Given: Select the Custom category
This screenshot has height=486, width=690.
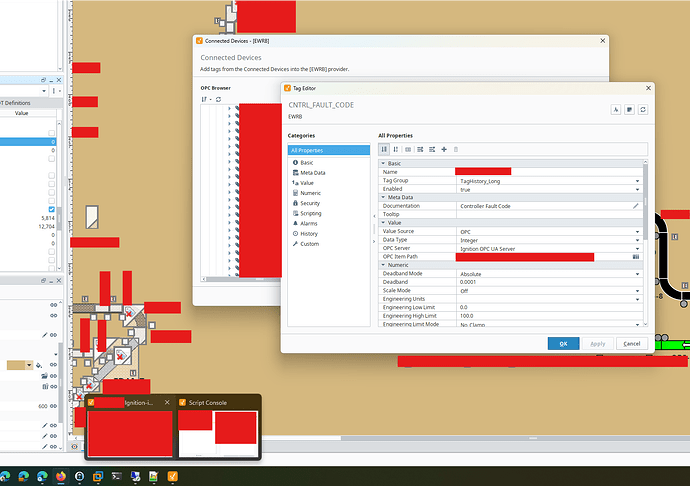Looking at the screenshot, I should point(310,244).
